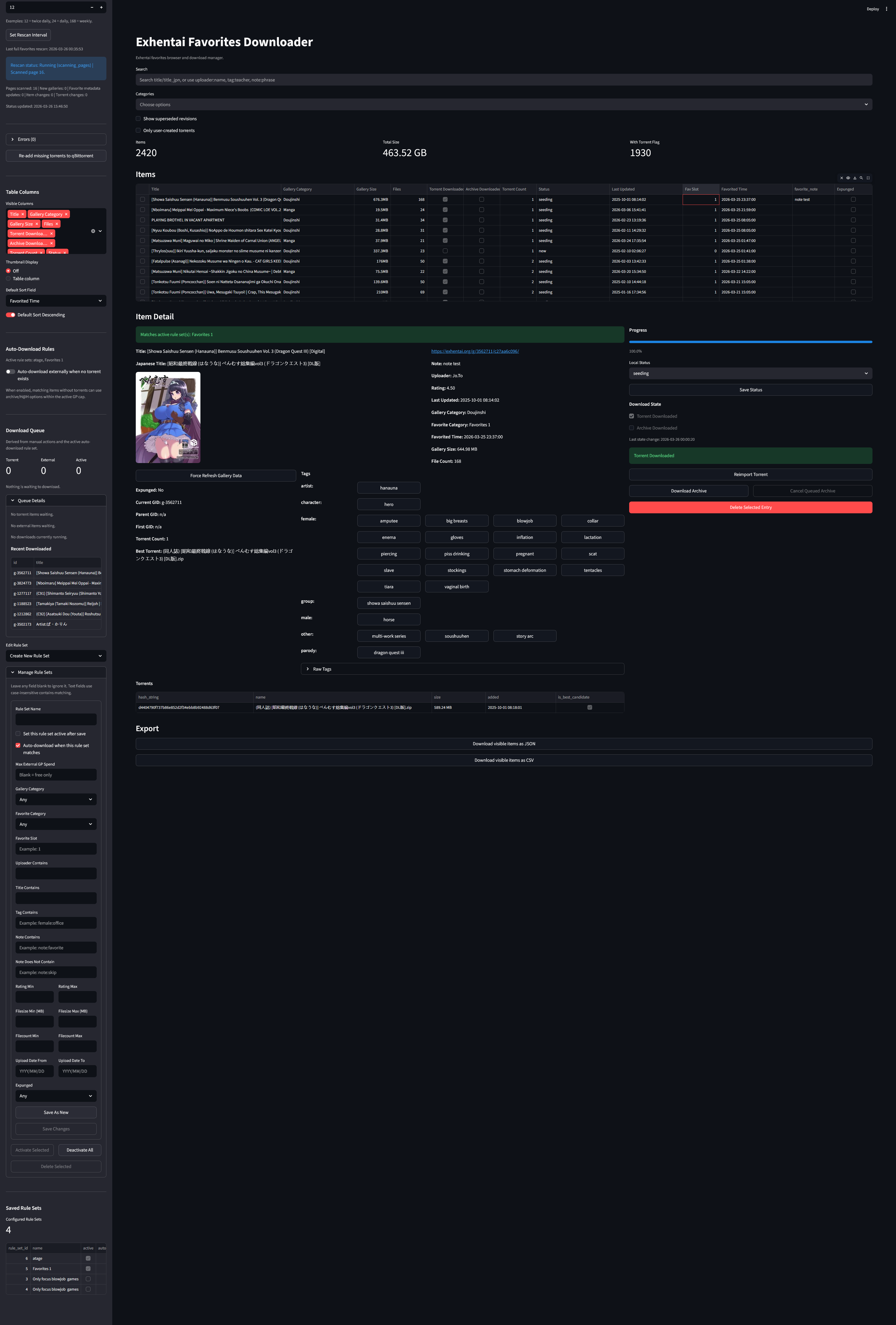Open Default Sort Field dropdown

[56, 301]
